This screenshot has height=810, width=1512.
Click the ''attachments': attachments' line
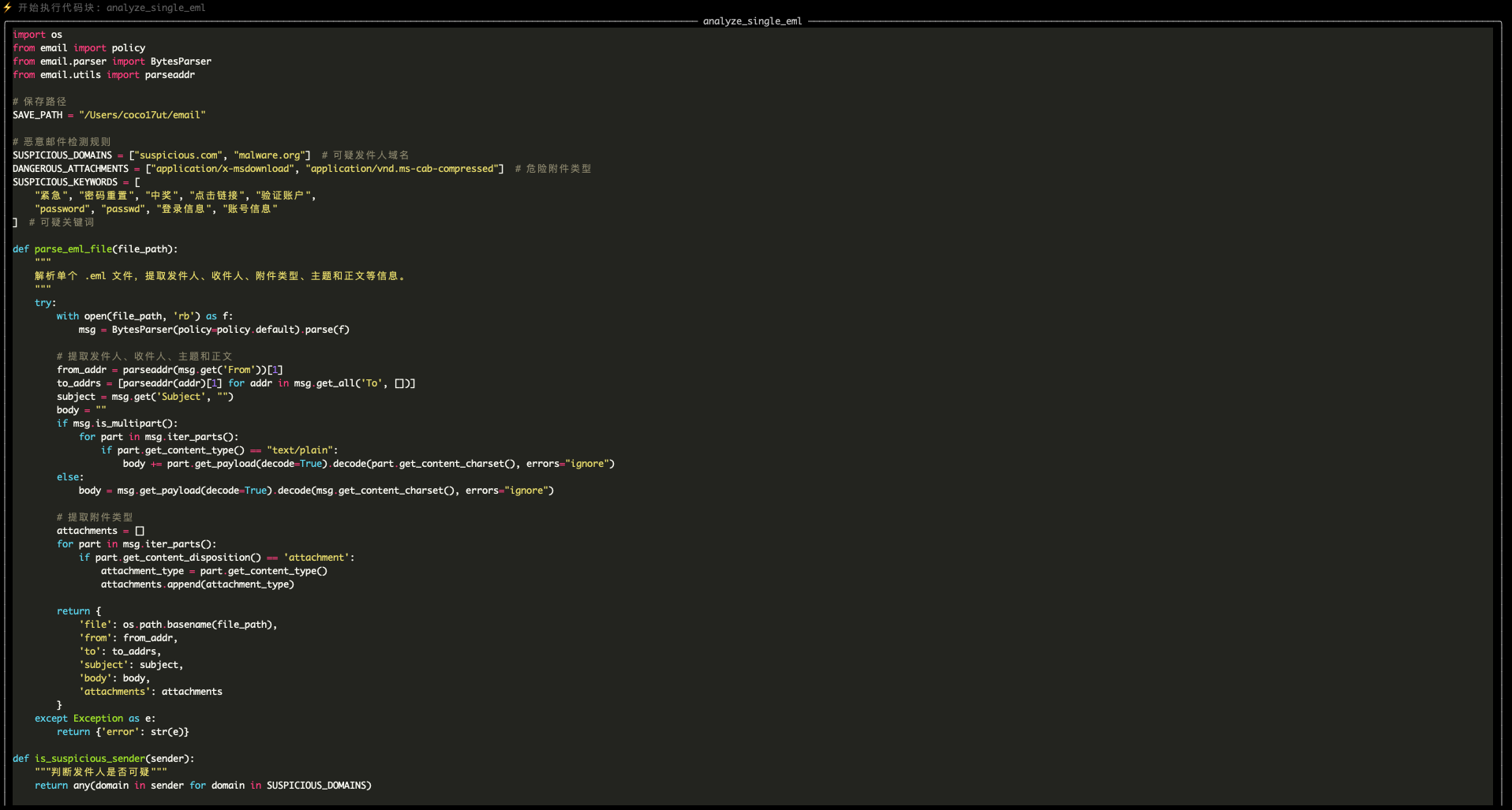(151, 692)
